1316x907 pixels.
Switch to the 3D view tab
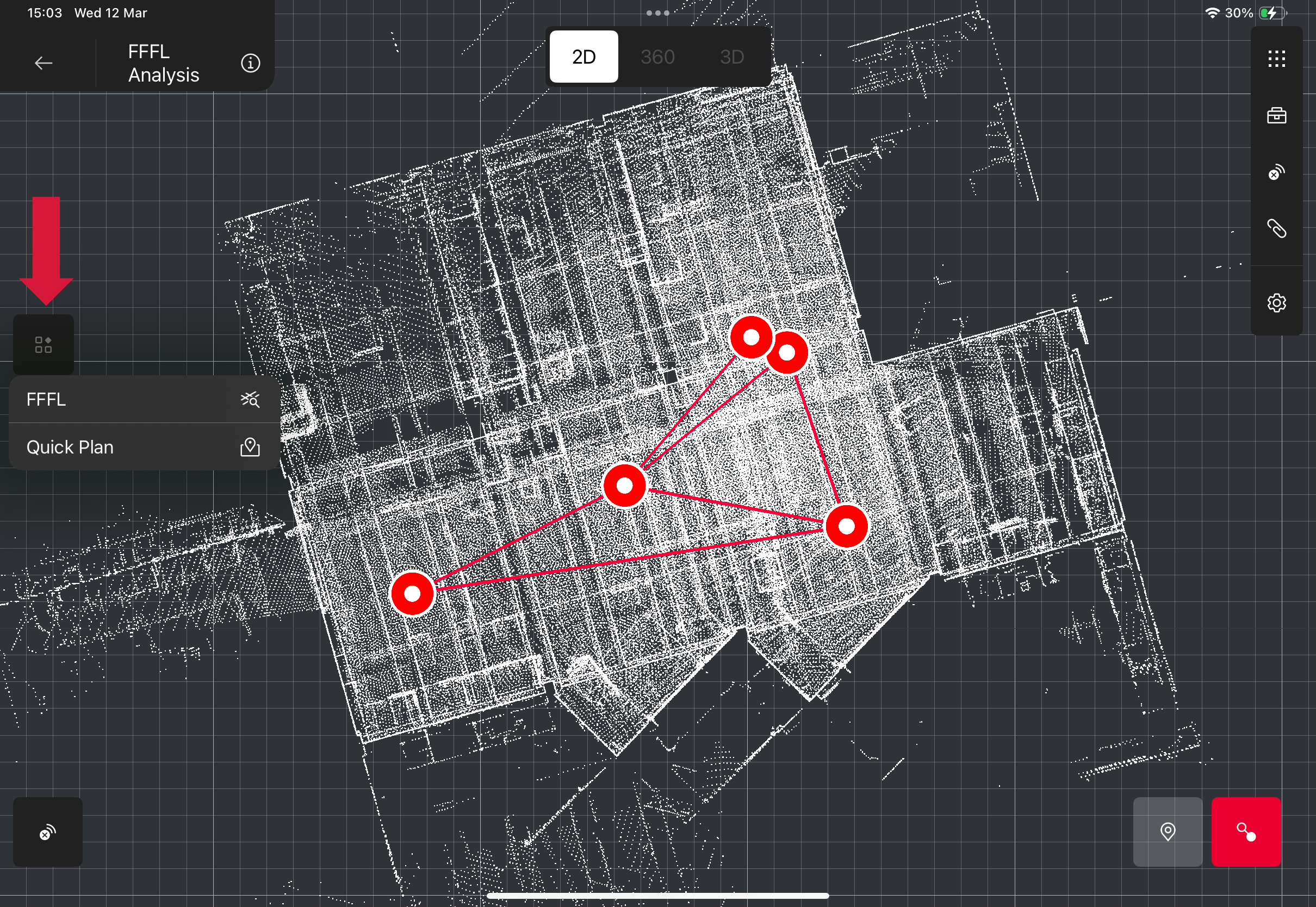(733, 56)
